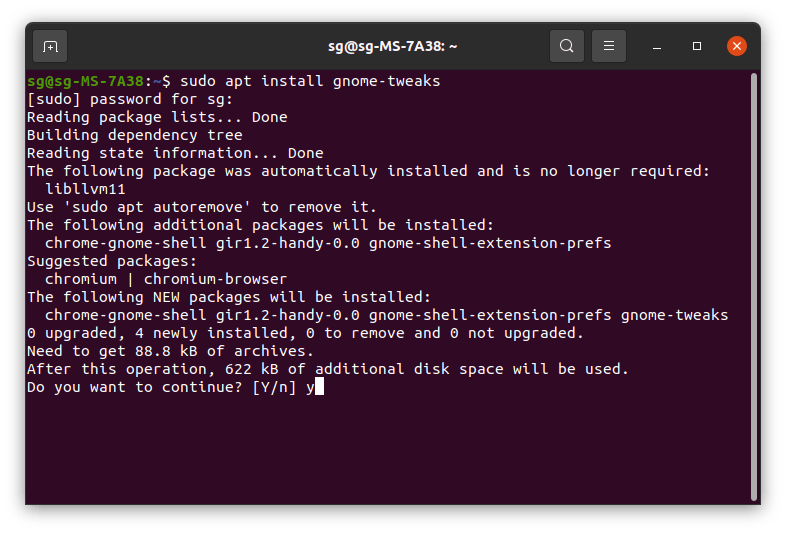
Task: Click the '[sudo] password for sg:' line
Action: point(130,99)
